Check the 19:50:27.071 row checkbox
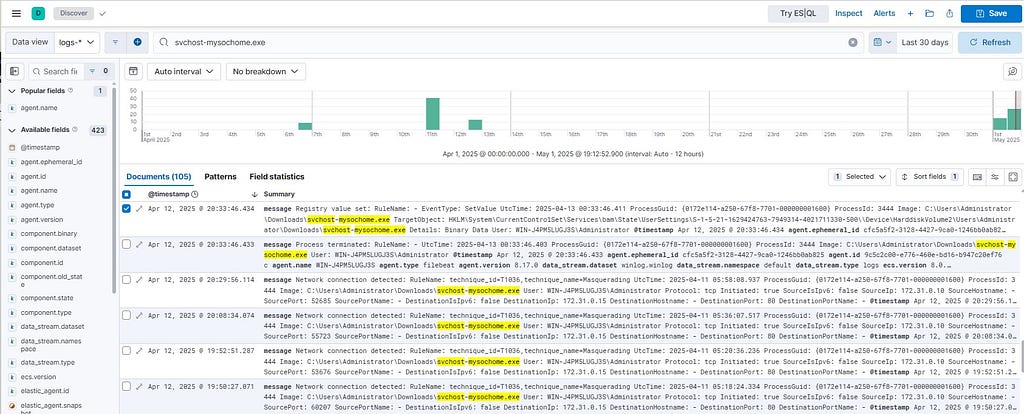 127,386
